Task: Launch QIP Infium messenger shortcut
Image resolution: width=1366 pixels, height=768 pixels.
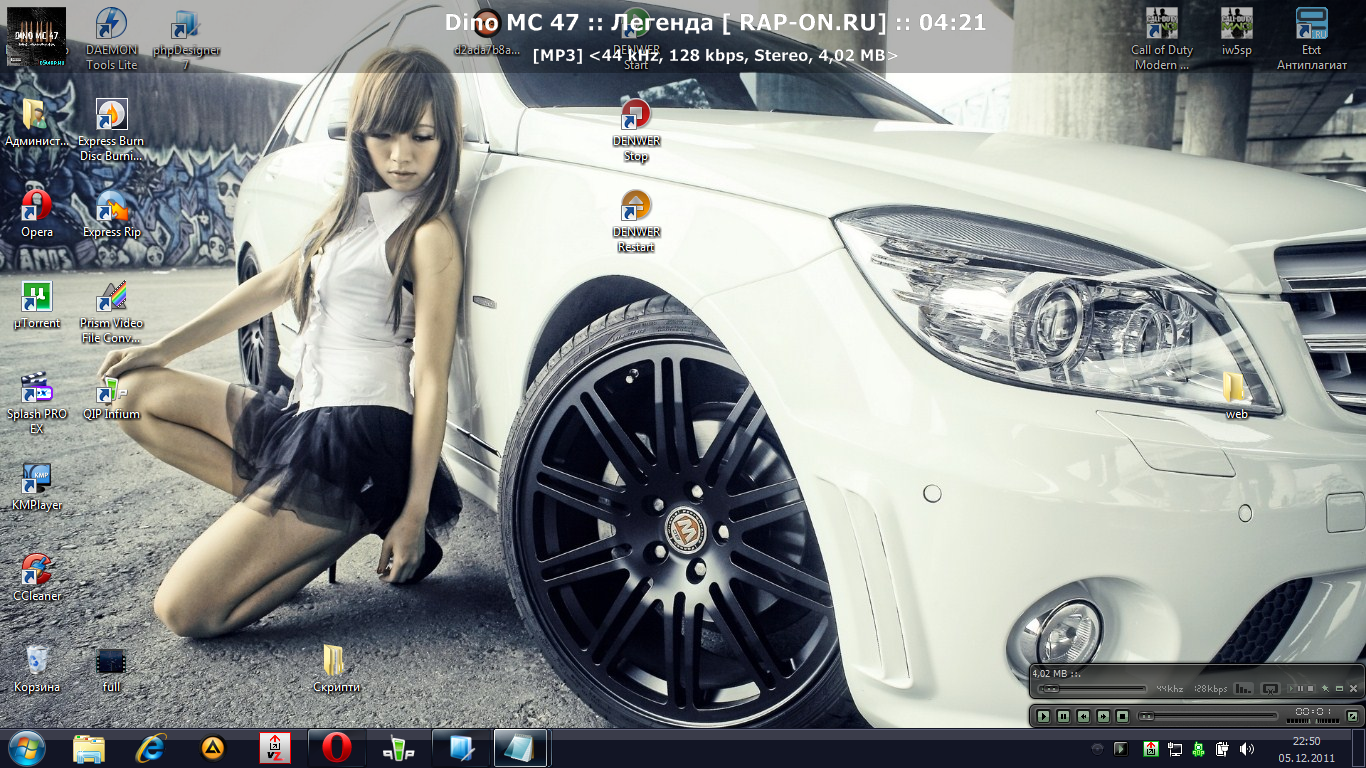Action: [111, 396]
